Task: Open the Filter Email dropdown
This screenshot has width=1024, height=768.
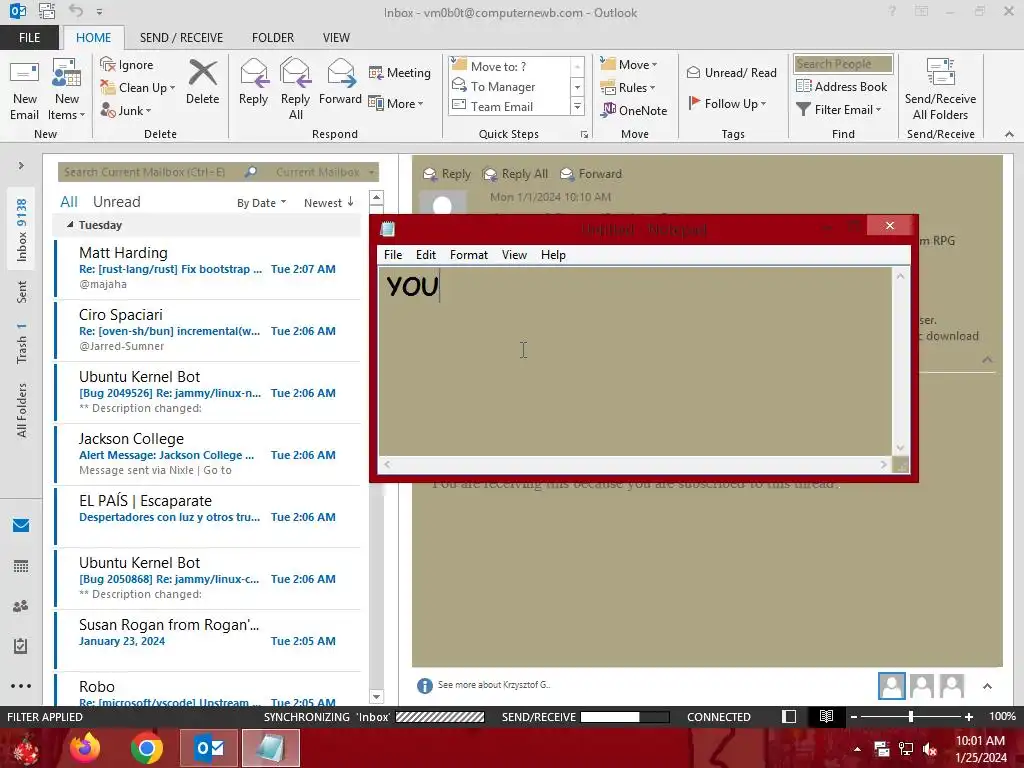Action: tap(839, 110)
